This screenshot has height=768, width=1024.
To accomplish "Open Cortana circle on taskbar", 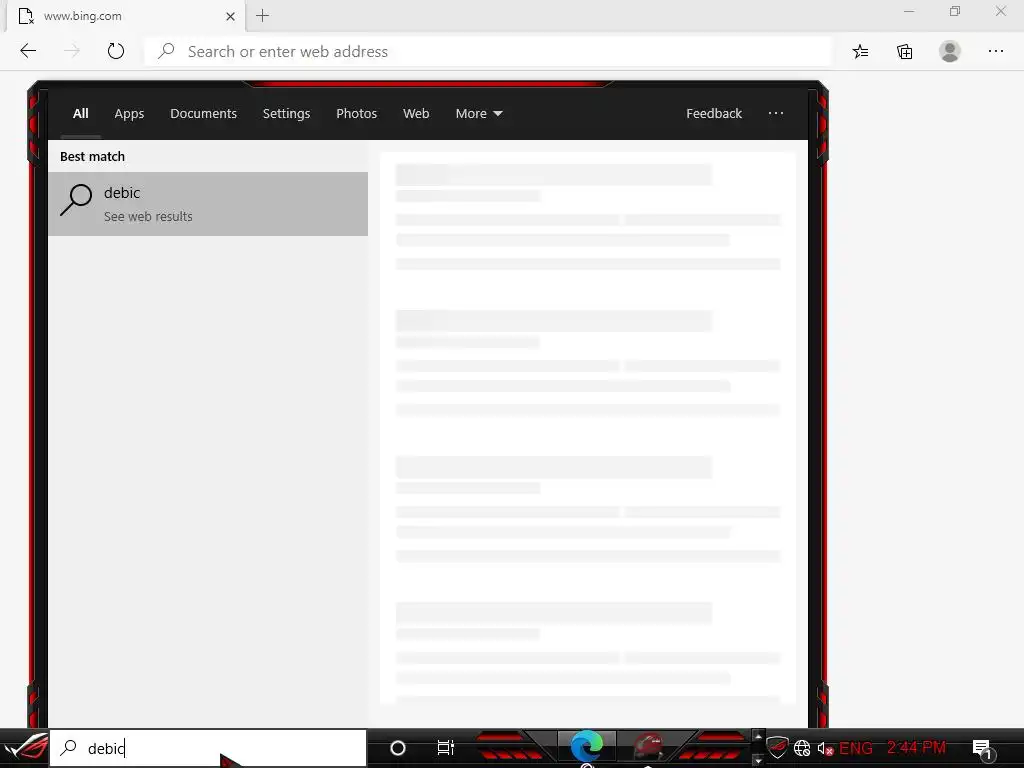I will pos(397,748).
